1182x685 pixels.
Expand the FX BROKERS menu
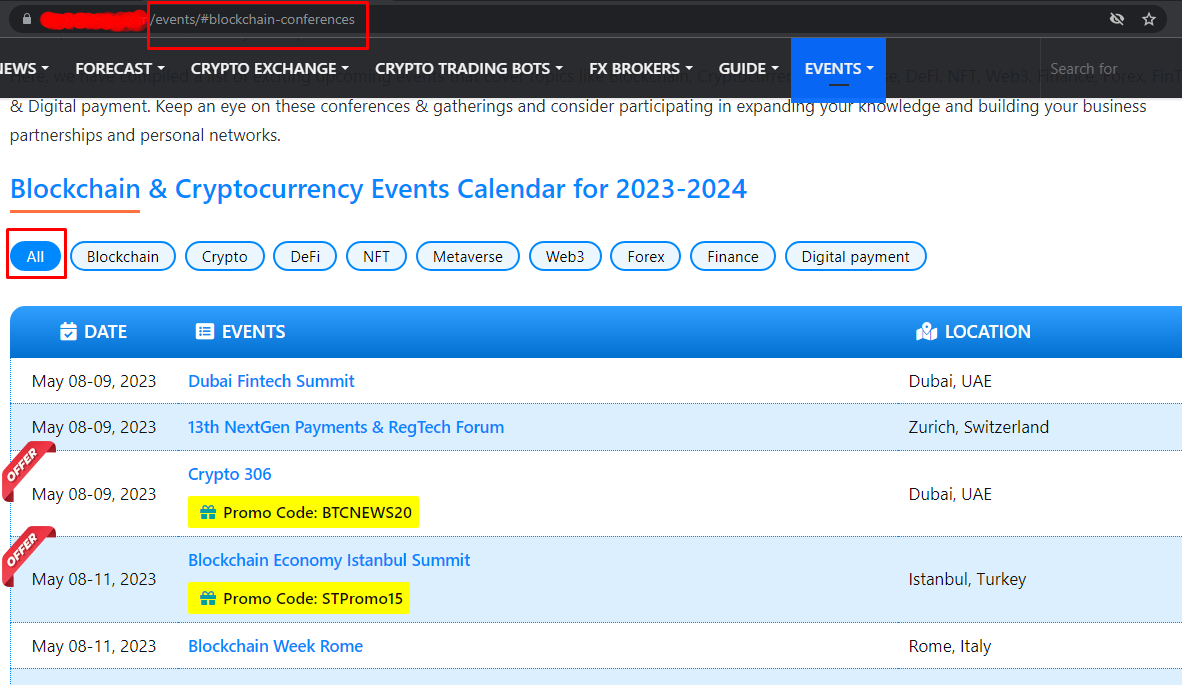pos(641,69)
